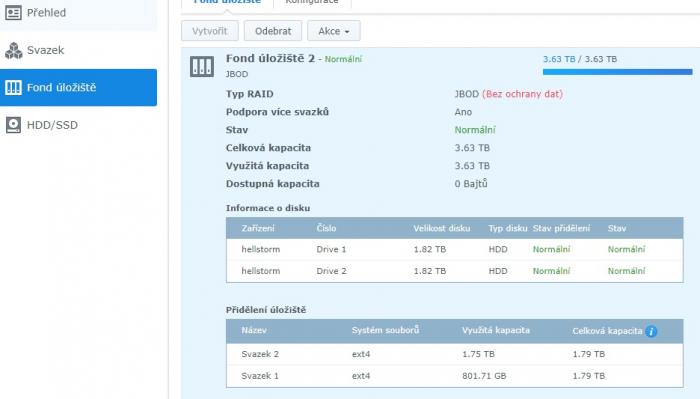Switch to the Konfigurace tab

[312, 2]
